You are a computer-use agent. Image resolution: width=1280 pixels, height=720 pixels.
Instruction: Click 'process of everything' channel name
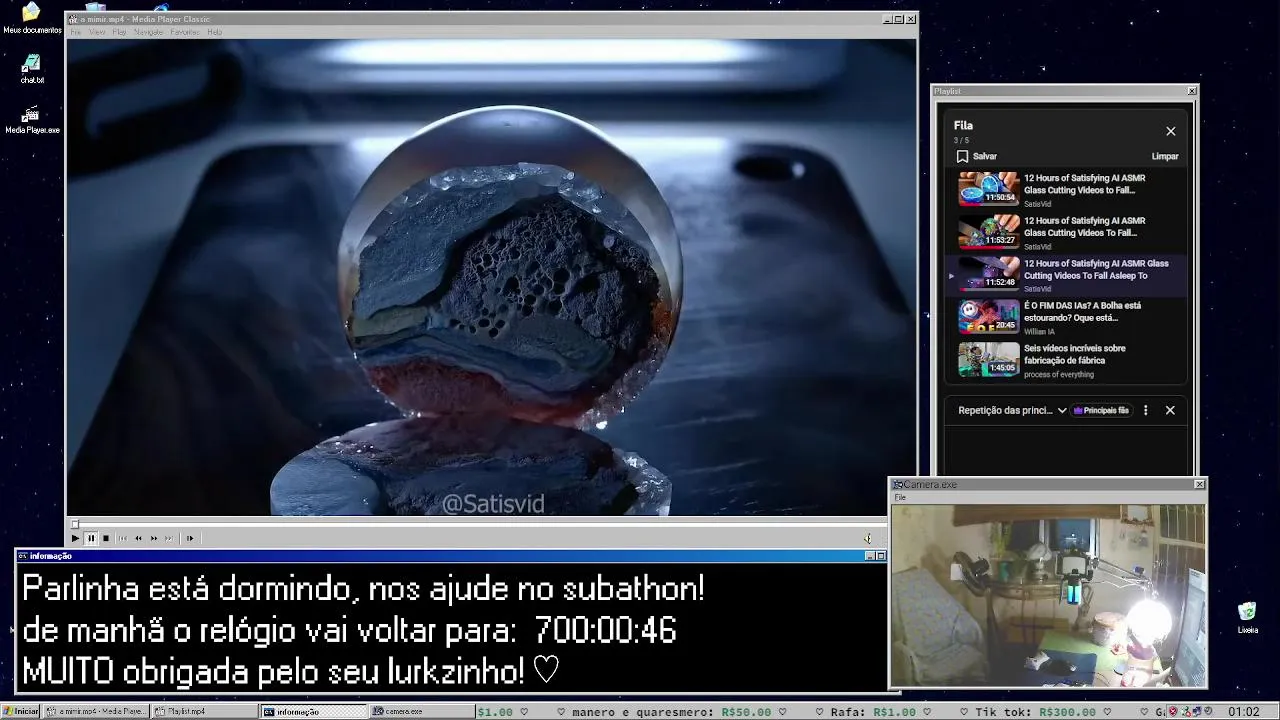1059,375
